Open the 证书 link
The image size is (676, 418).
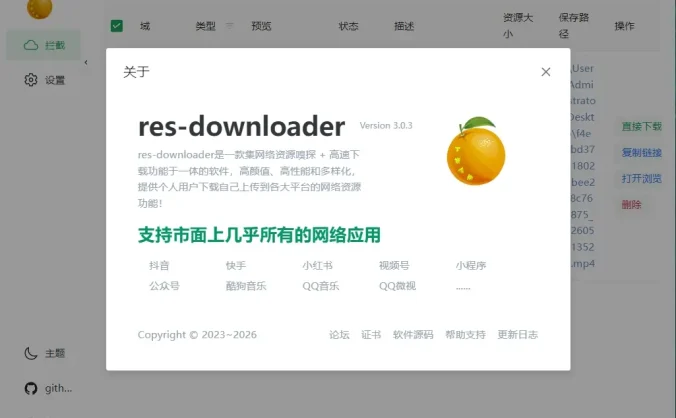click(x=371, y=335)
